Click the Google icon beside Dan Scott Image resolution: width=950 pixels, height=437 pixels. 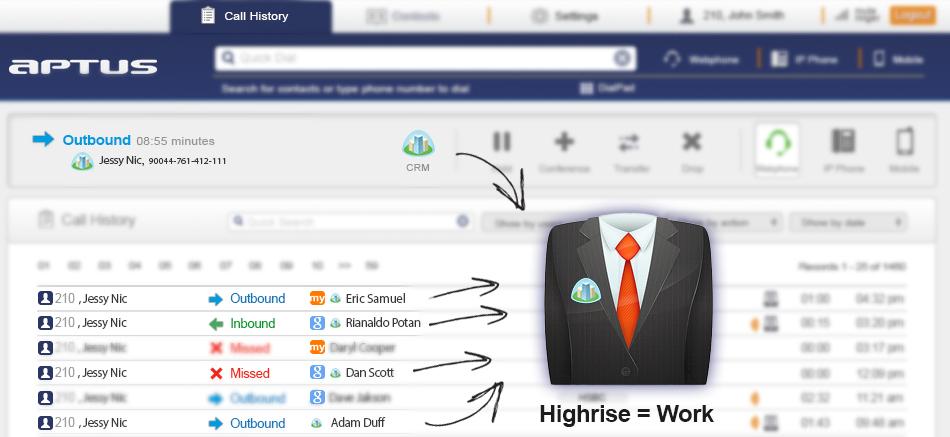(x=317, y=373)
